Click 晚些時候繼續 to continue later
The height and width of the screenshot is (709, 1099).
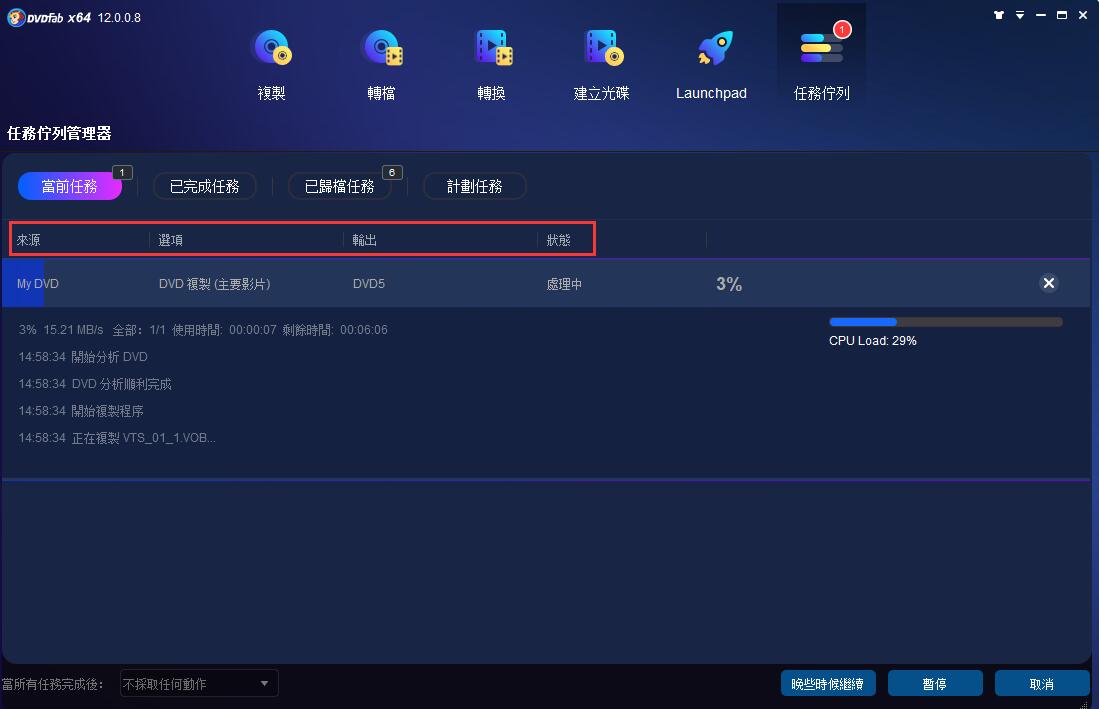(x=829, y=683)
